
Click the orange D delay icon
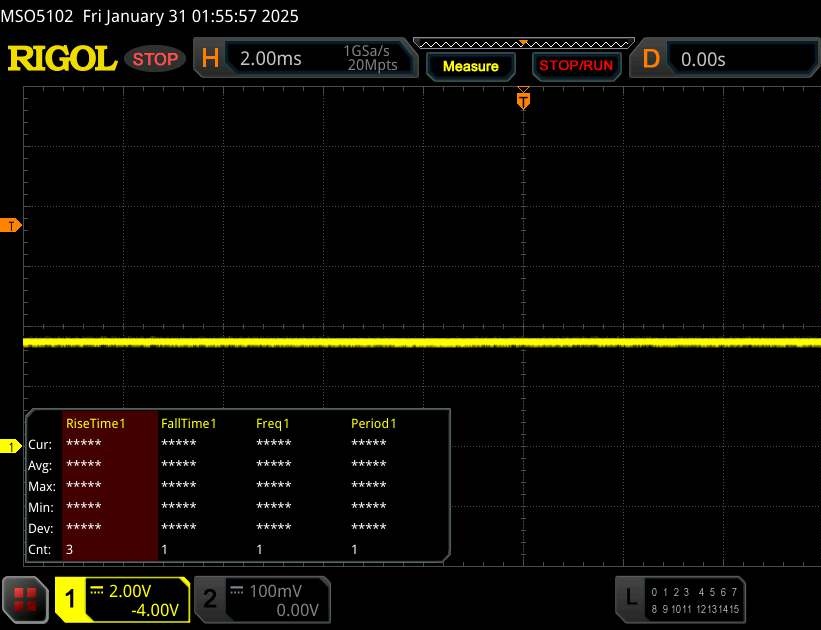tap(651, 59)
